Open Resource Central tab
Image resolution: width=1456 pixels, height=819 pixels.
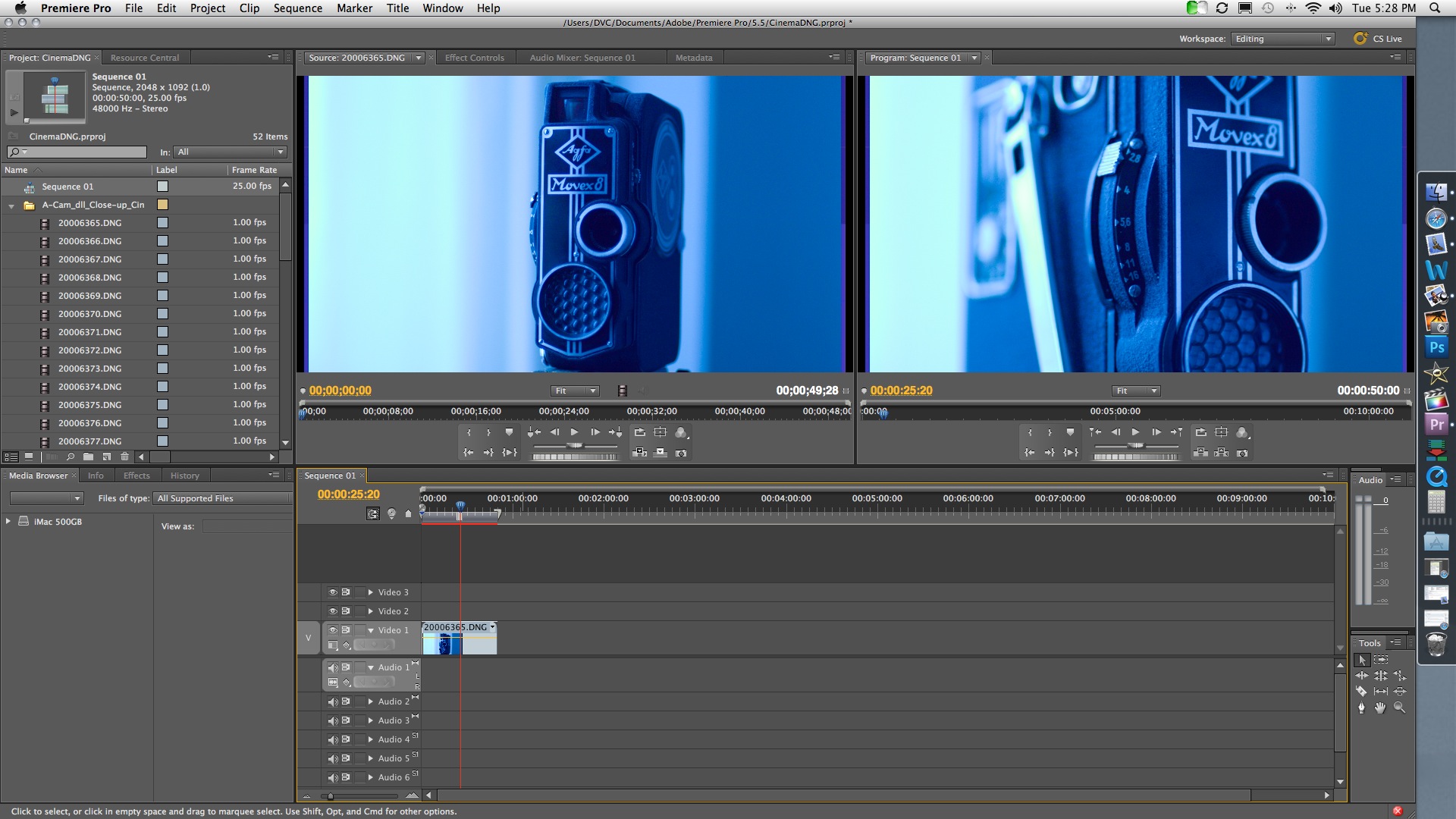(144, 58)
